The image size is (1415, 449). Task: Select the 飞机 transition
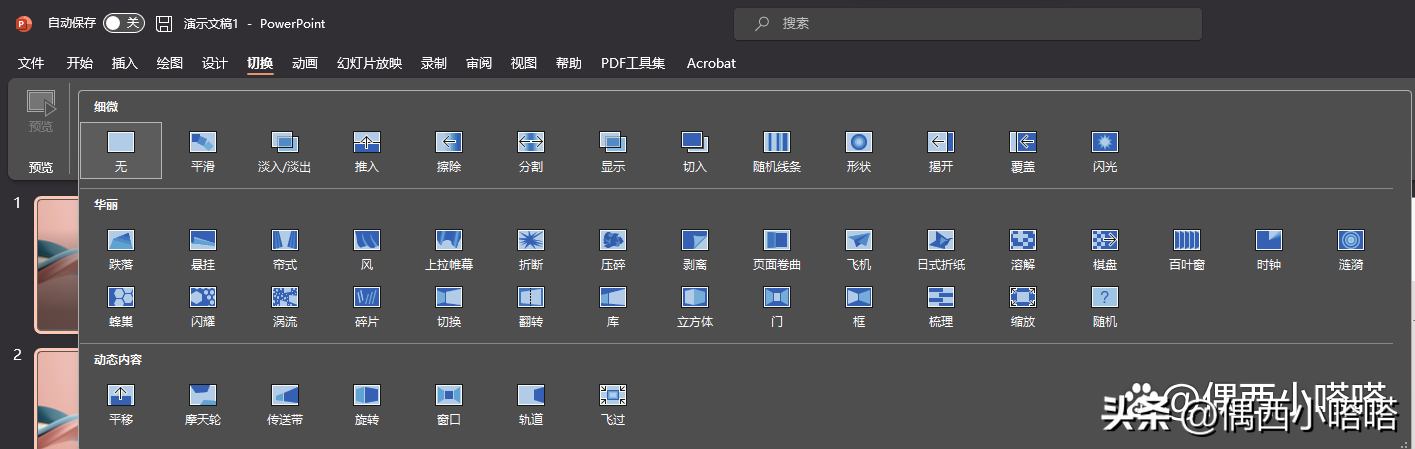coord(859,250)
